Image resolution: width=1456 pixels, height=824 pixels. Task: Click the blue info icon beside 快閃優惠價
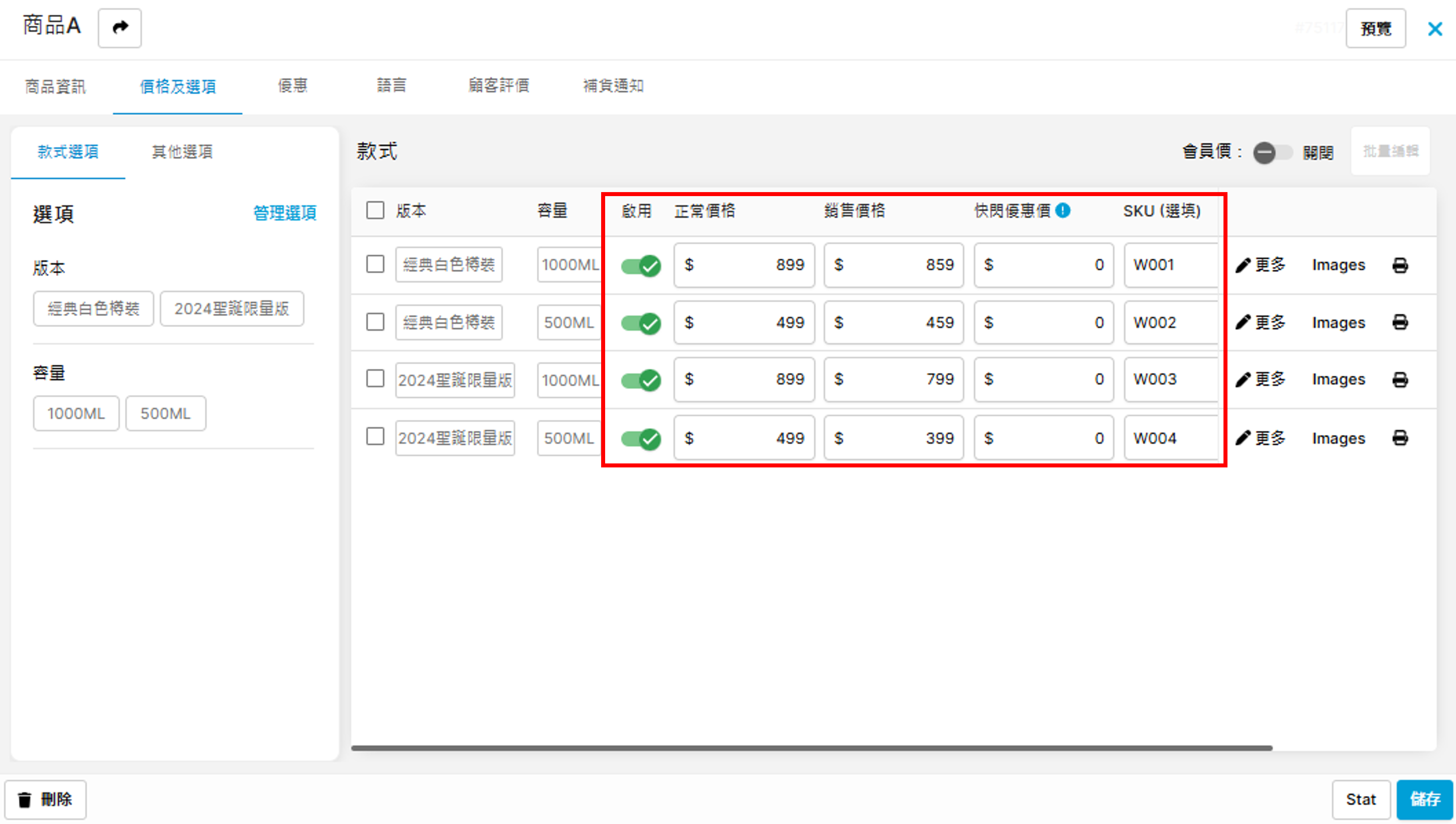pos(1063,211)
